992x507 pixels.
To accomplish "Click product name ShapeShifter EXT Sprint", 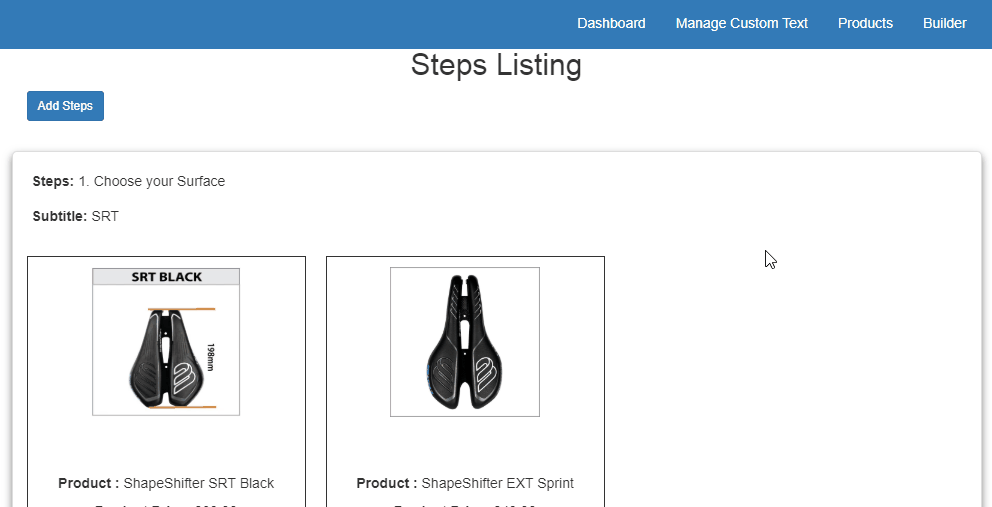I will (497, 484).
